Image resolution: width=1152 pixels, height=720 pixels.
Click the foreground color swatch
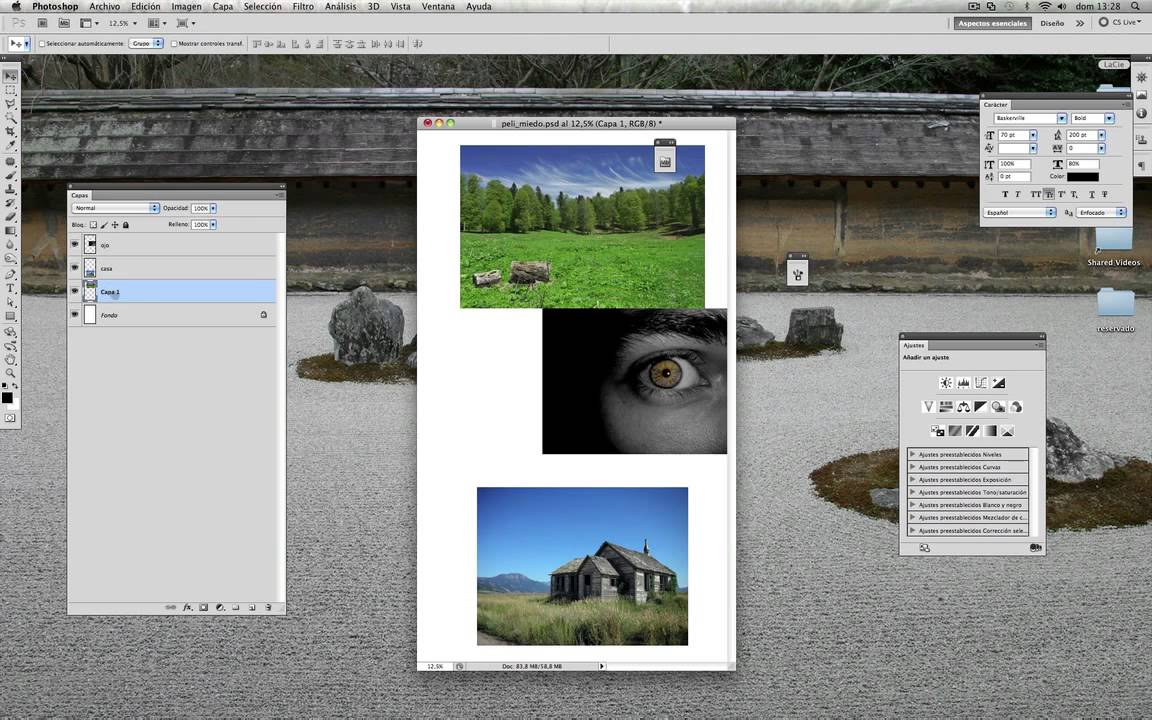(7, 397)
